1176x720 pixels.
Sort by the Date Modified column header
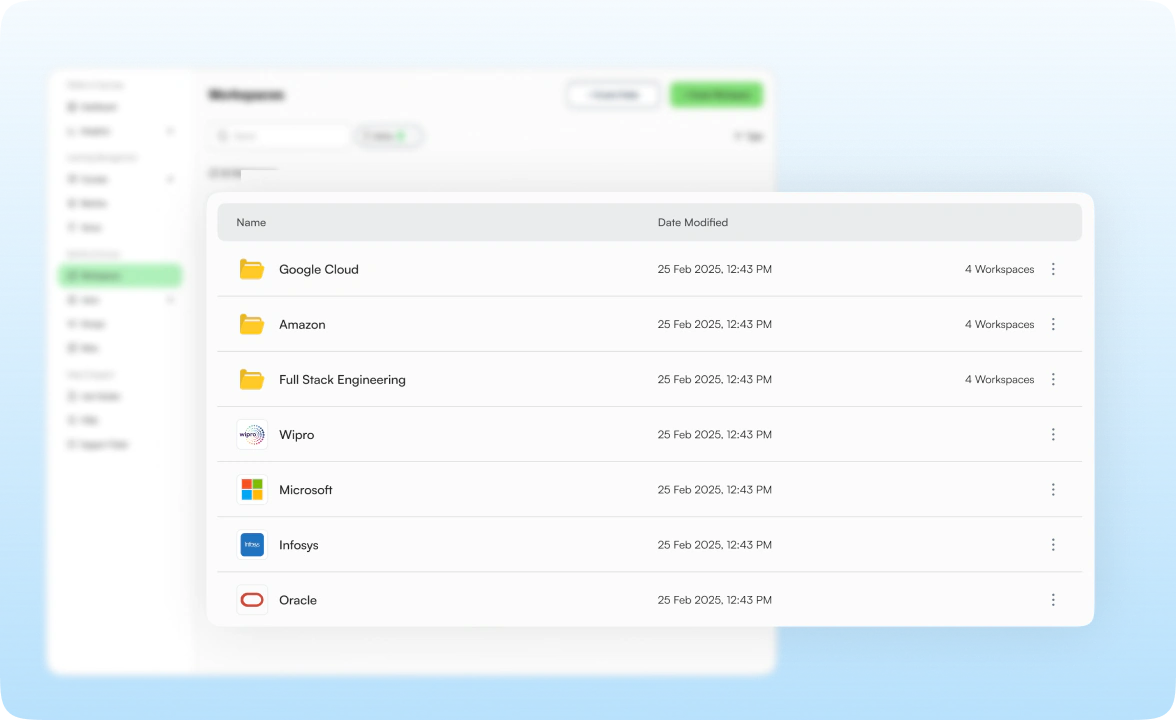point(693,222)
